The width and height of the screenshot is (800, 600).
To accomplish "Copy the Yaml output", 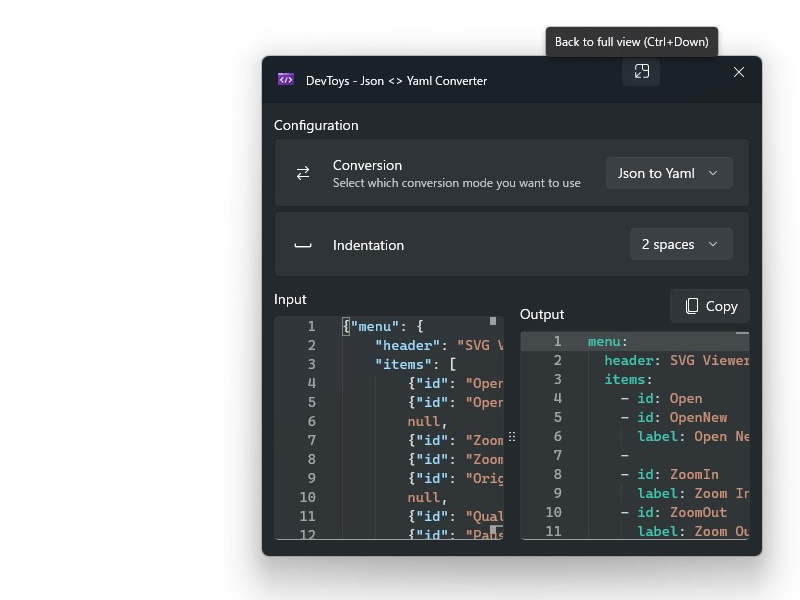I will tap(710, 306).
